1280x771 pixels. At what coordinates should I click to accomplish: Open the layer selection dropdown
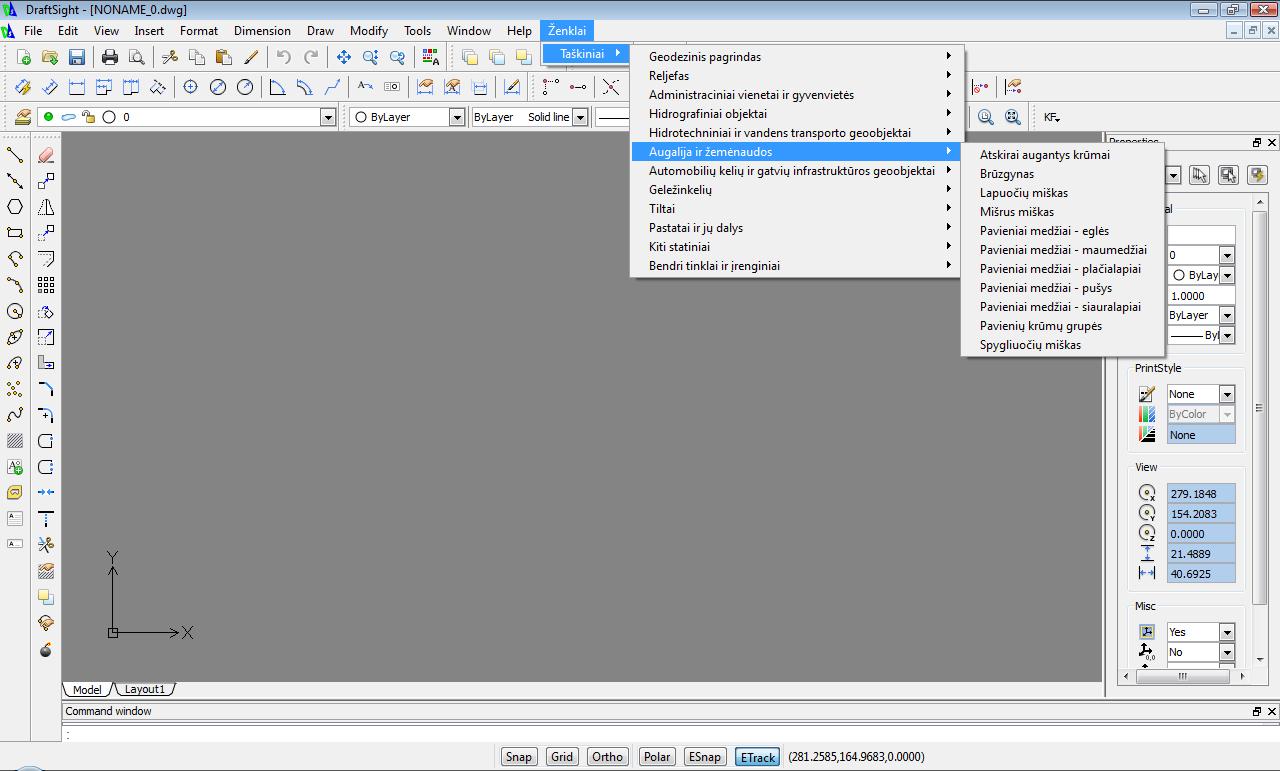click(x=327, y=118)
